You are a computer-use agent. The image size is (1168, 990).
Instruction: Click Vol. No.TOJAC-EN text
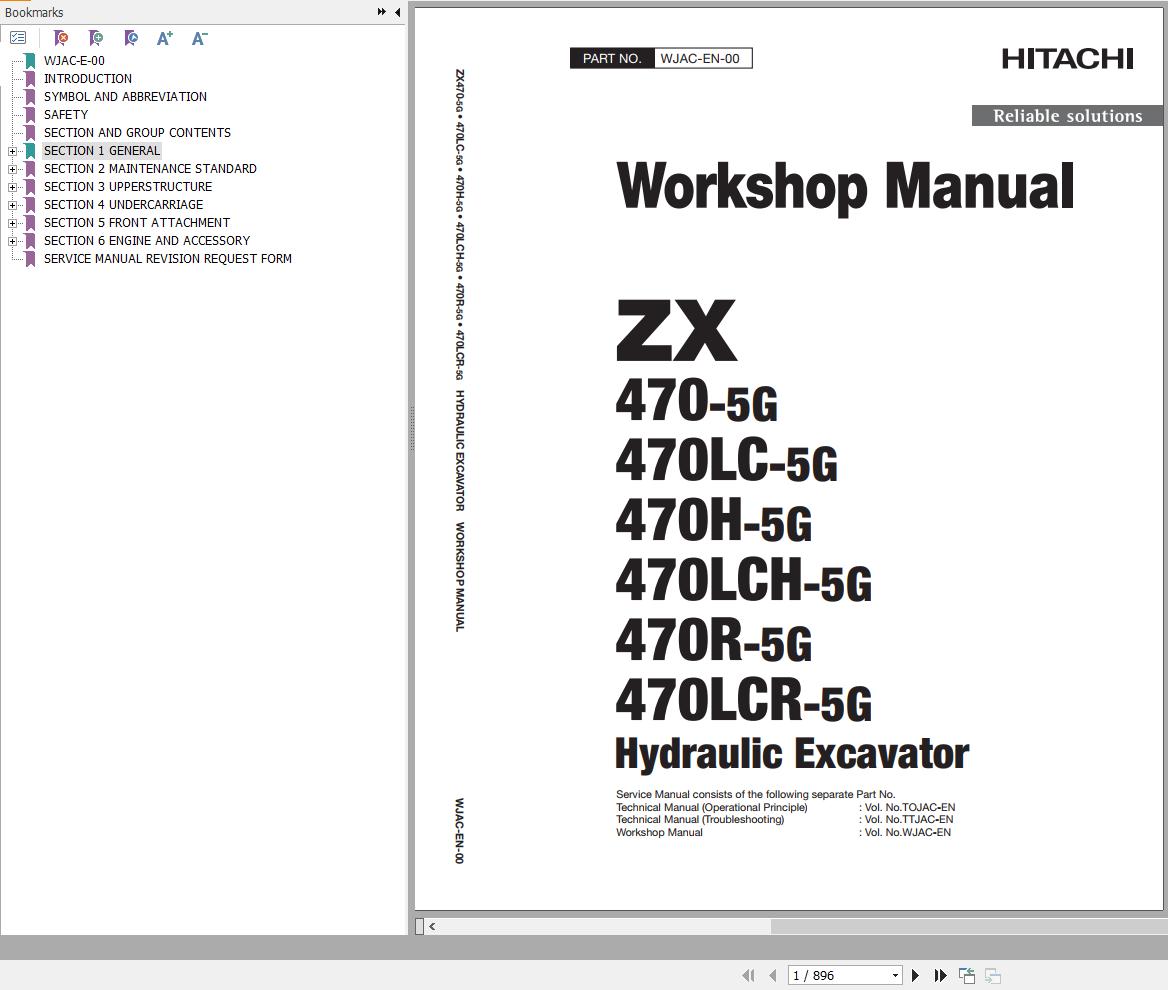pyautogui.click(x=910, y=807)
